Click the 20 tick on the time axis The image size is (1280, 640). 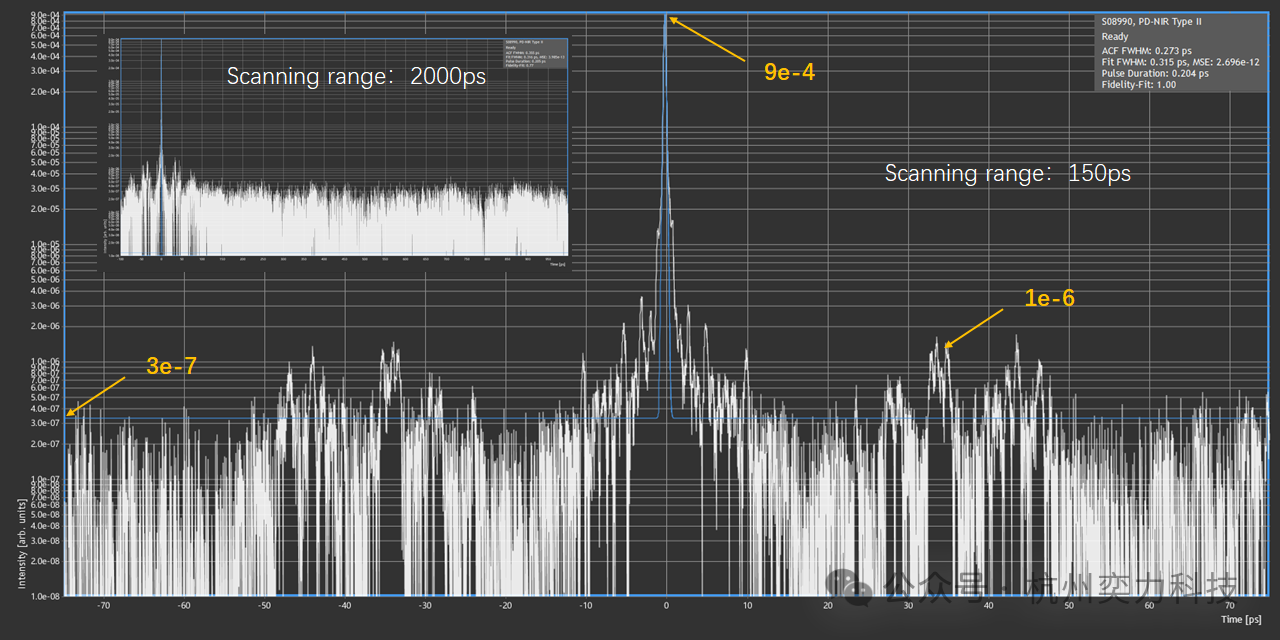click(827, 605)
